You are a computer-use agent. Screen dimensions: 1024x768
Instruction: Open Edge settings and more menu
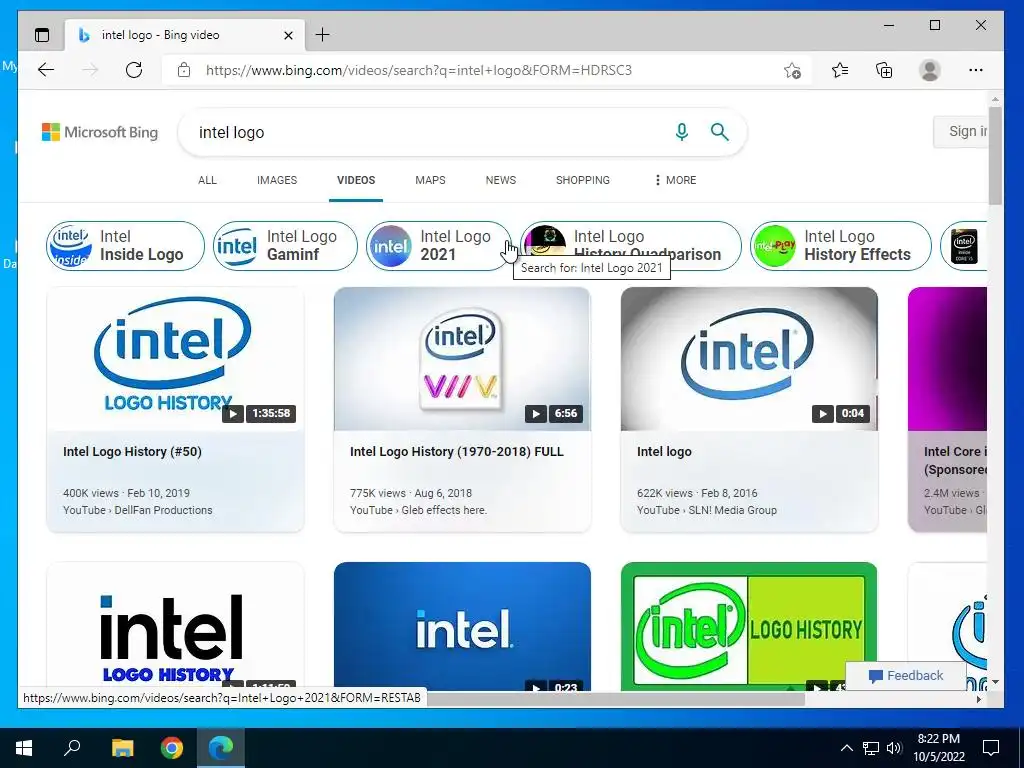[976, 70]
